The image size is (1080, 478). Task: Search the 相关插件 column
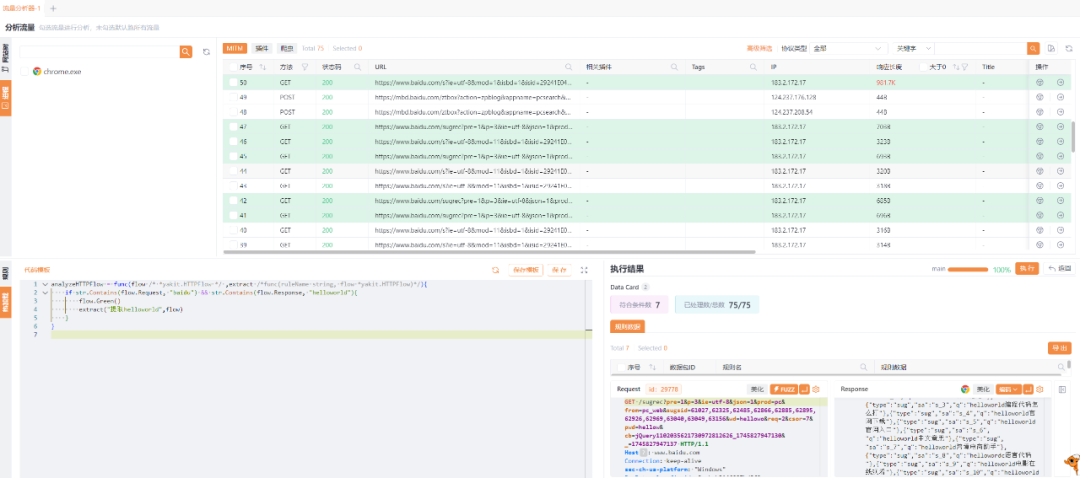coord(675,67)
